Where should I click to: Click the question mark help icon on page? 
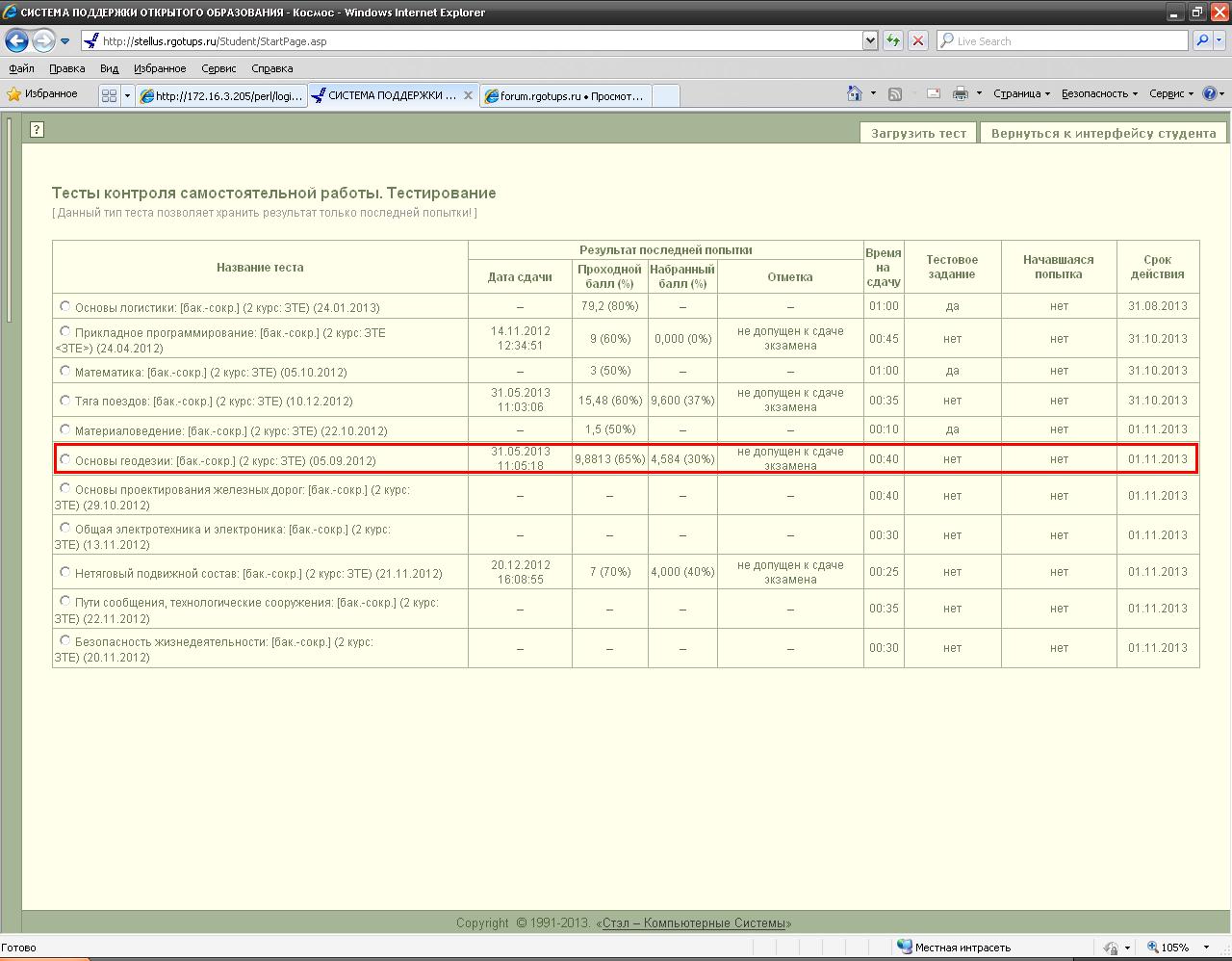[37, 129]
